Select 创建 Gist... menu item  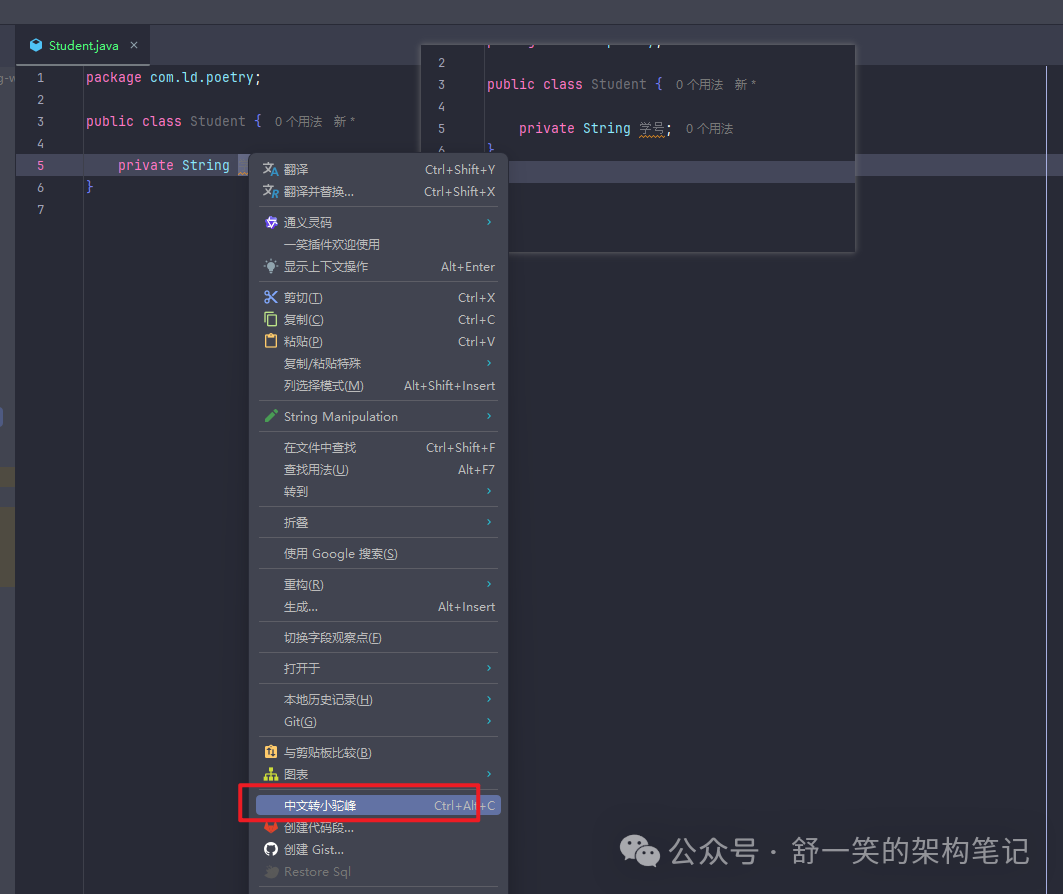pos(378,849)
